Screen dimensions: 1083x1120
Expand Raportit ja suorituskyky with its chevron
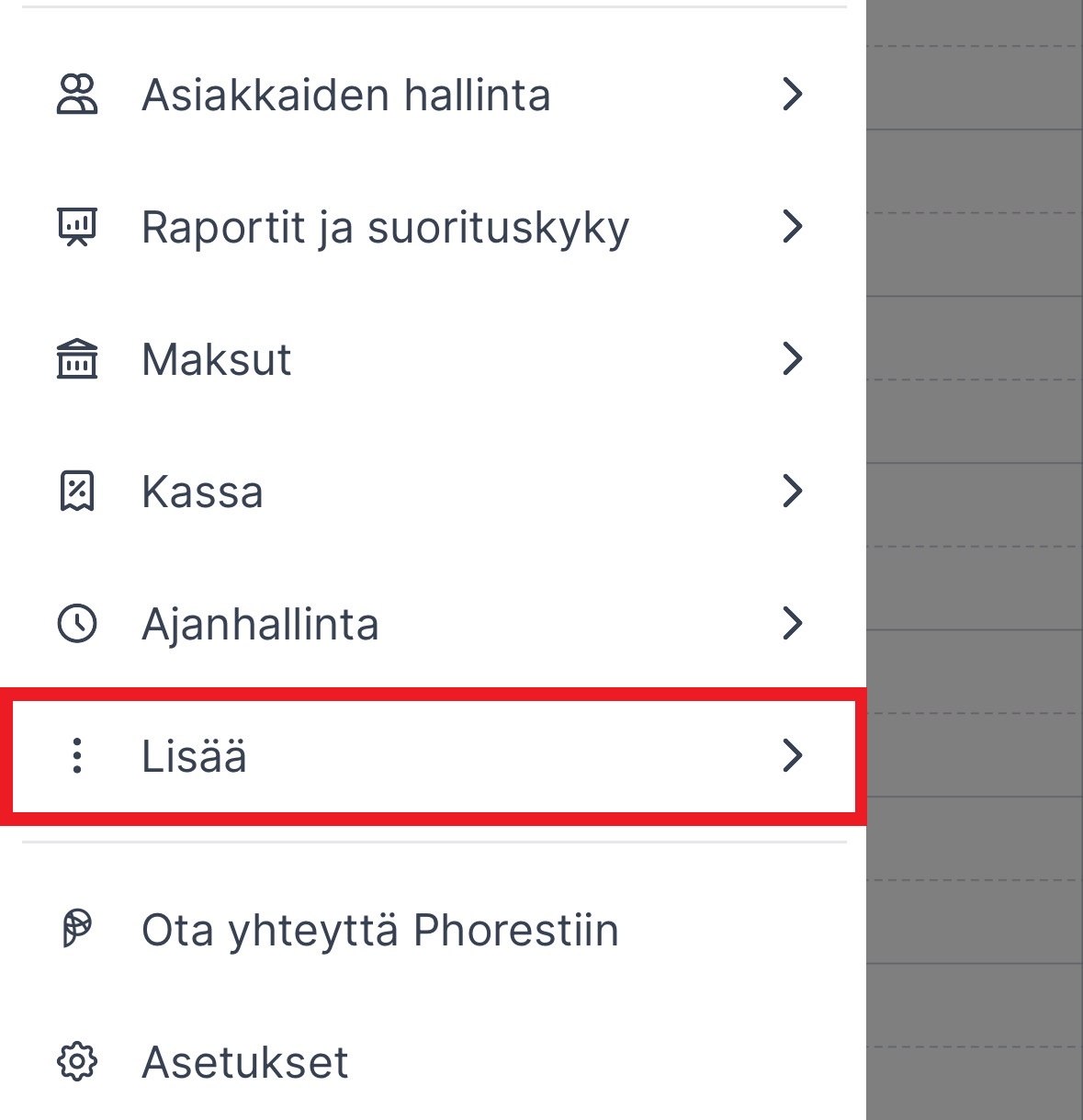click(x=794, y=226)
